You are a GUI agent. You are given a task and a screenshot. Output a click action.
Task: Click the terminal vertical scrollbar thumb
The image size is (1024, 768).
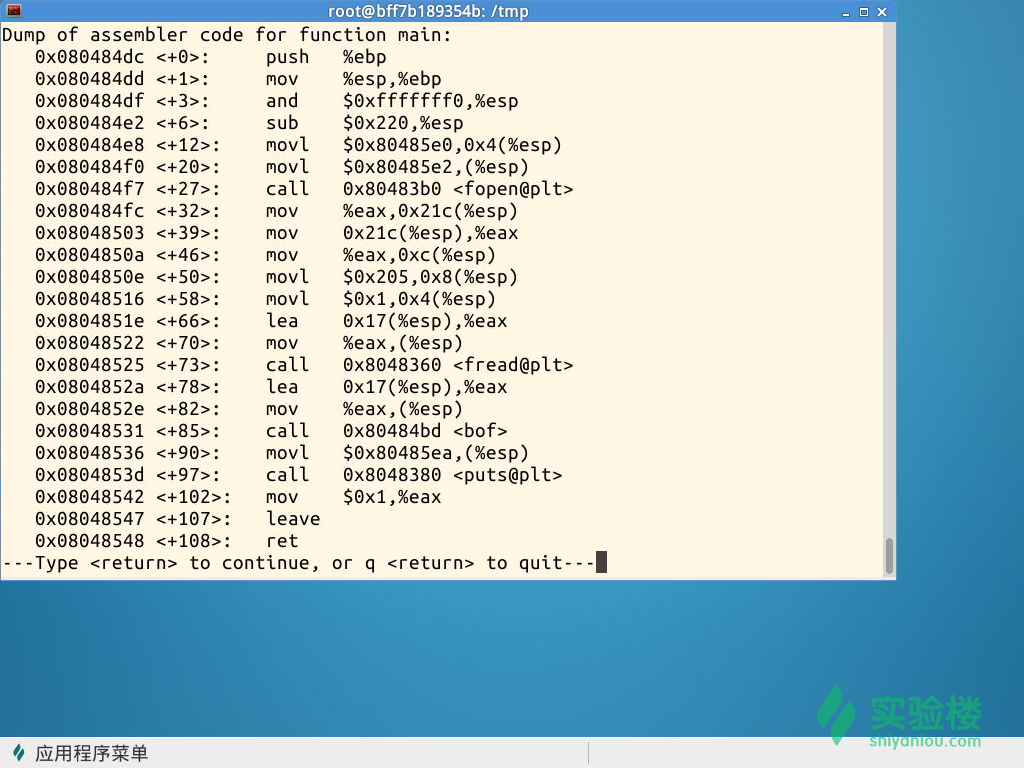coord(889,556)
